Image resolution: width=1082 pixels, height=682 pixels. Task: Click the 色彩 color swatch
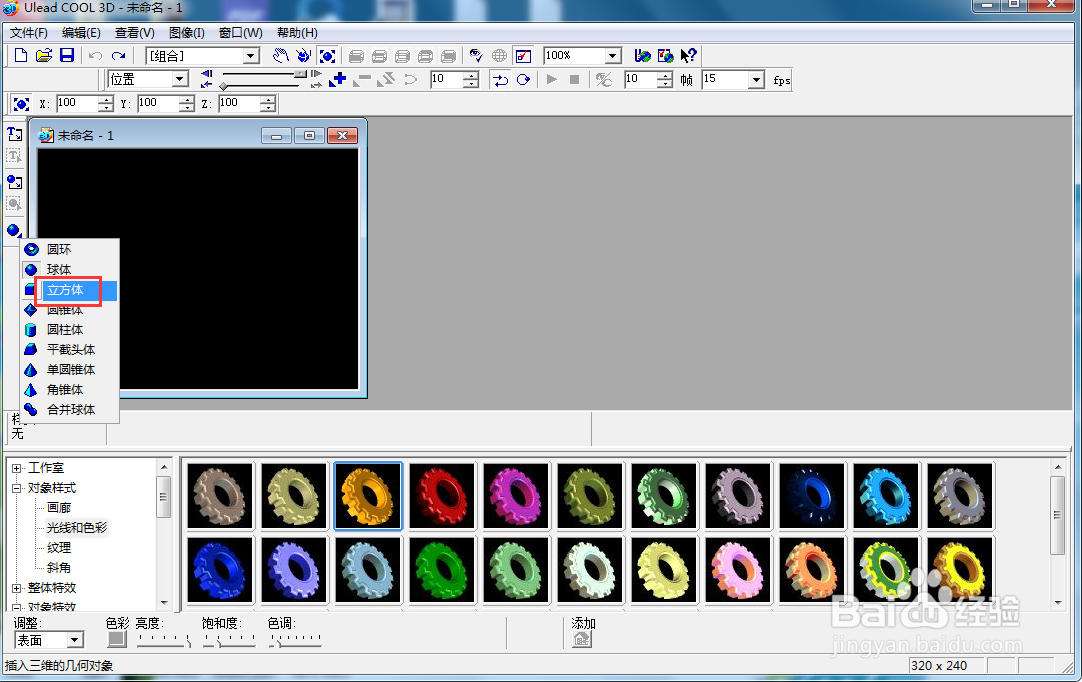point(117,639)
